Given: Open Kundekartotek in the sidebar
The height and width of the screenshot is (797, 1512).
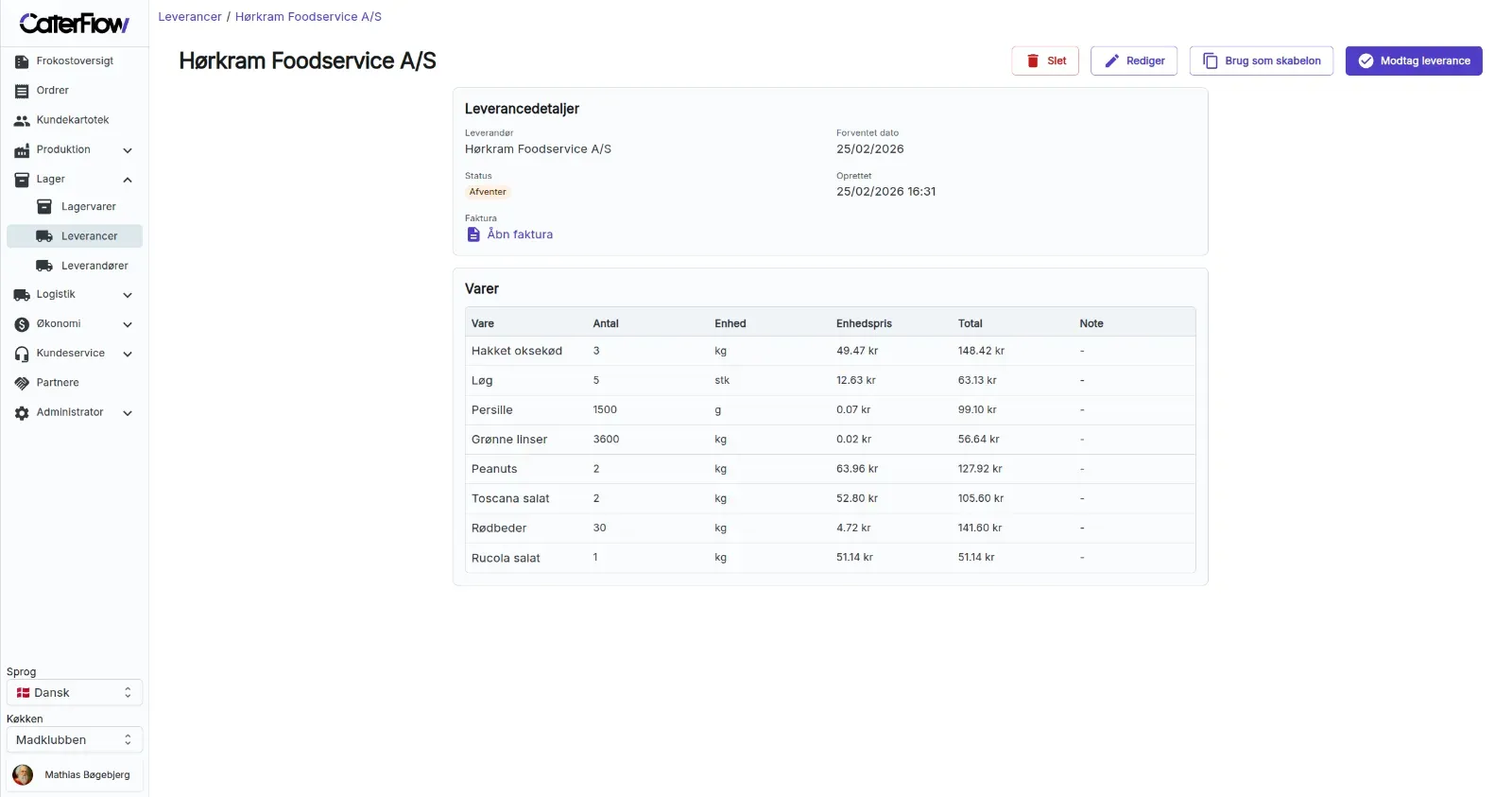Looking at the screenshot, I should tap(75, 120).
